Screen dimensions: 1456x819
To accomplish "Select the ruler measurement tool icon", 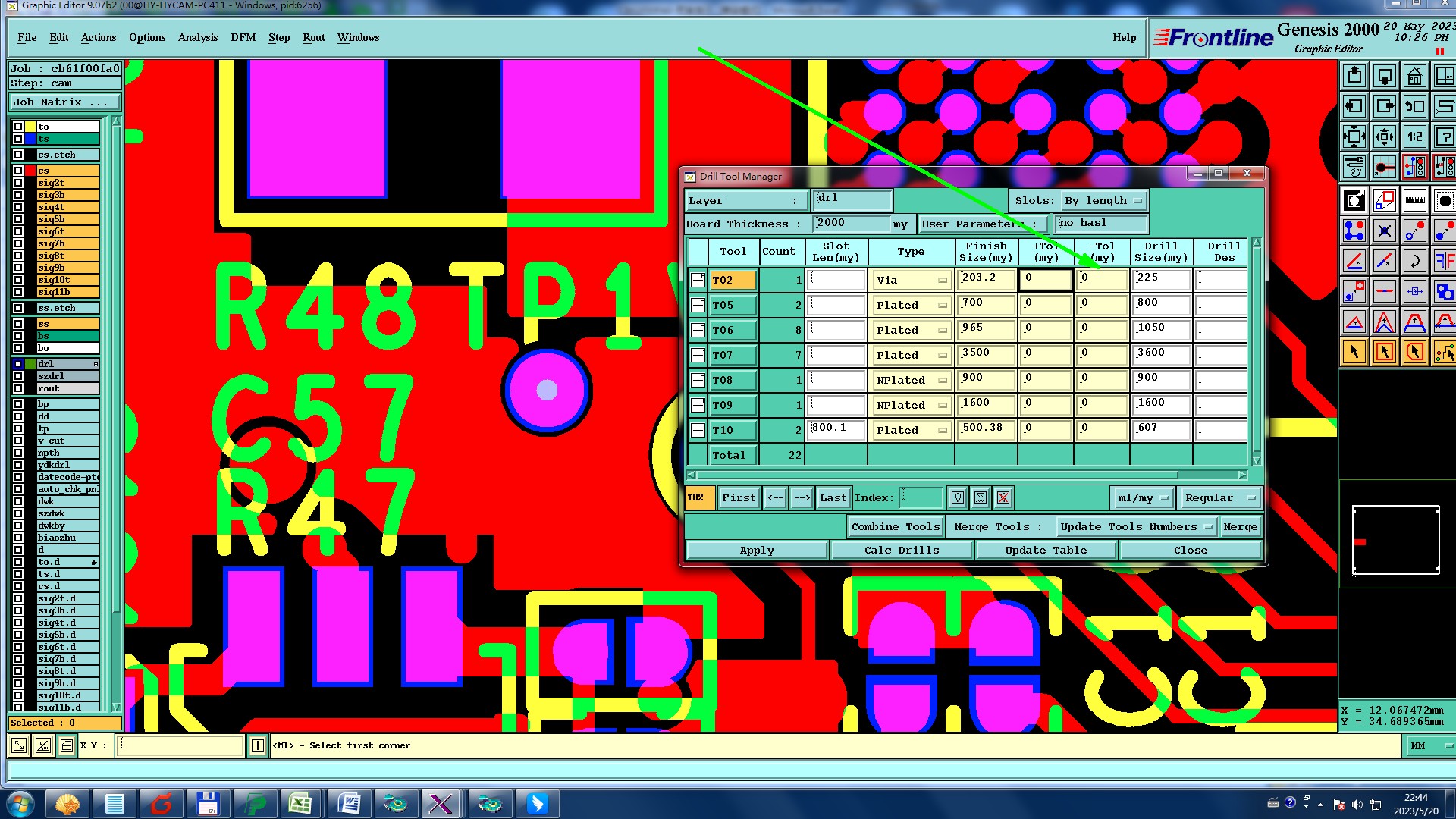I will coord(1414,201).
